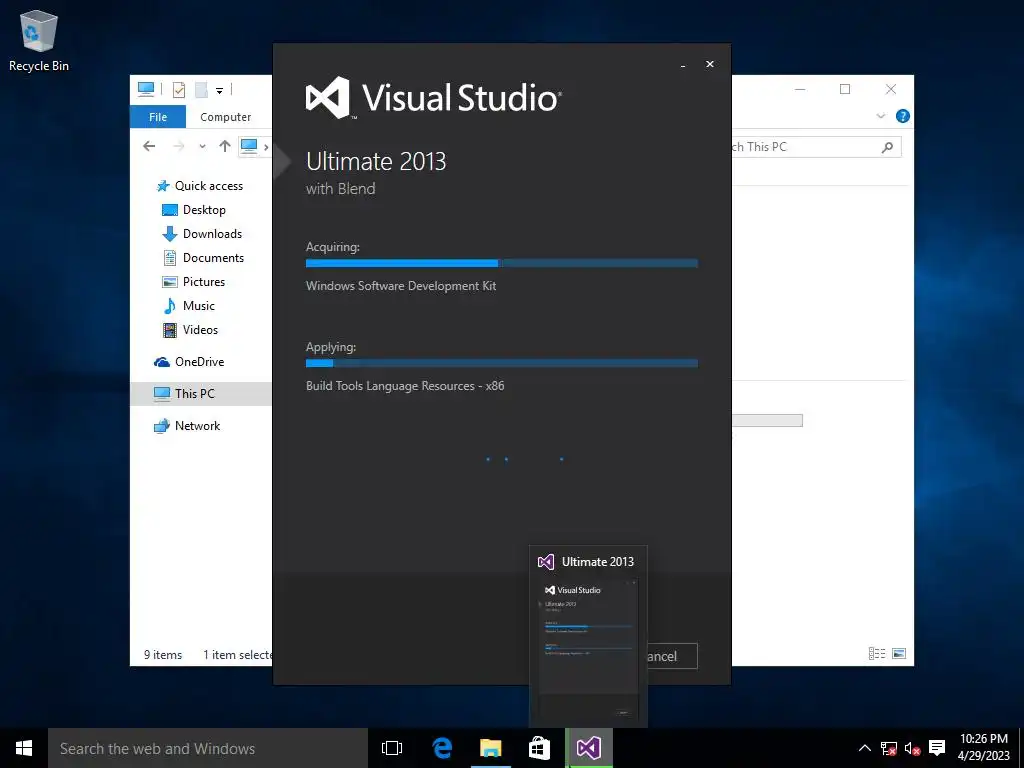Click the File Explorer system menu icon
The width and height of the screenshot is (1024, 768).
(146, 89)
